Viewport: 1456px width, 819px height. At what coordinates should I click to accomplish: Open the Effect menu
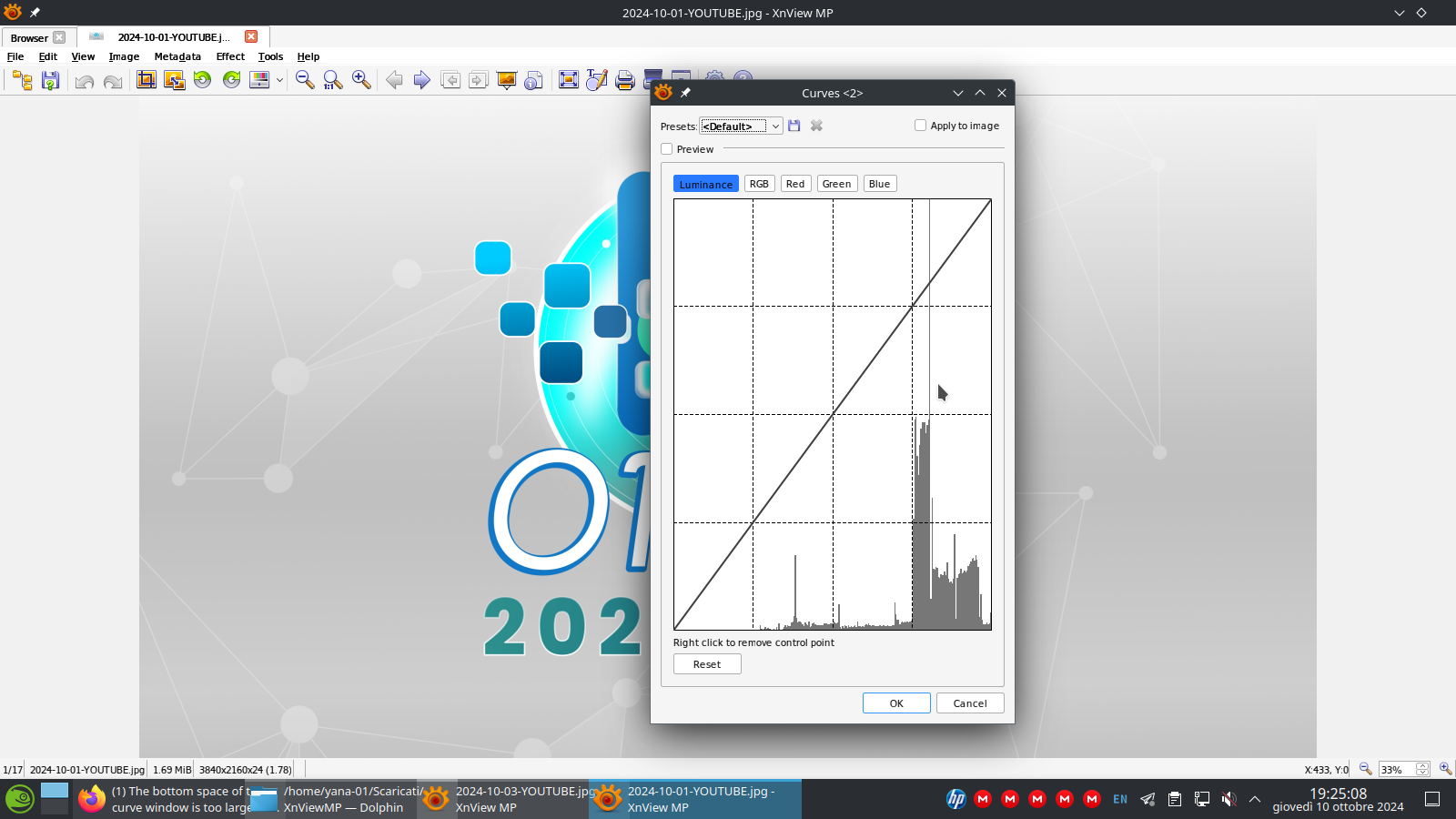coord(230,56)
